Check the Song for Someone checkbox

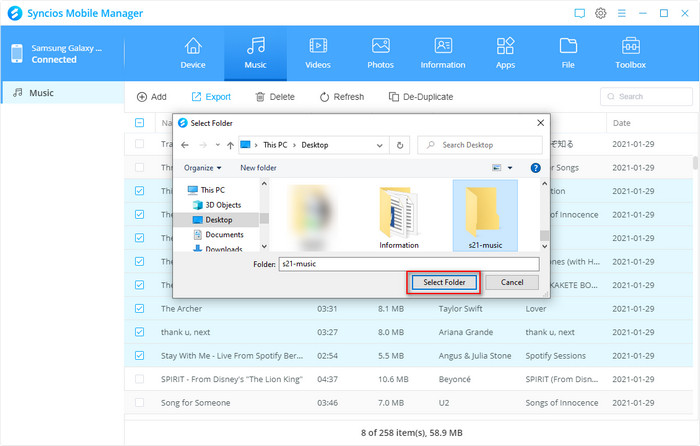coord(139,403)
